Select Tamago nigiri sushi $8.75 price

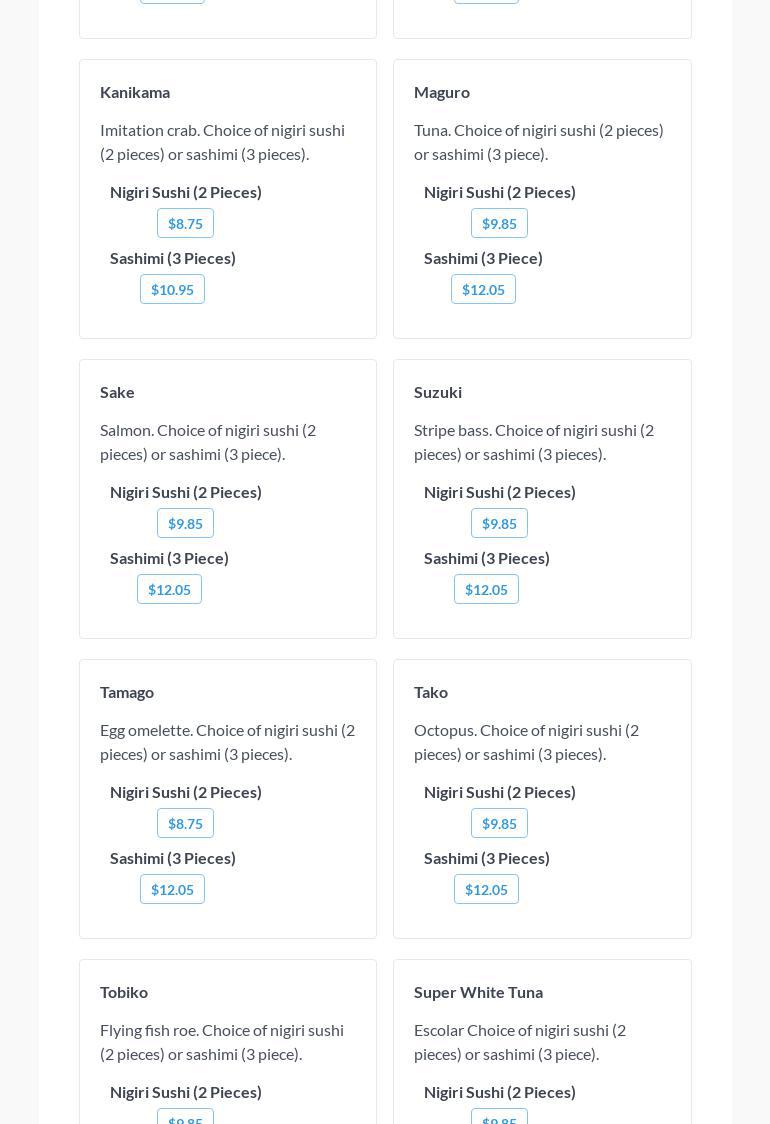(185, 823)
